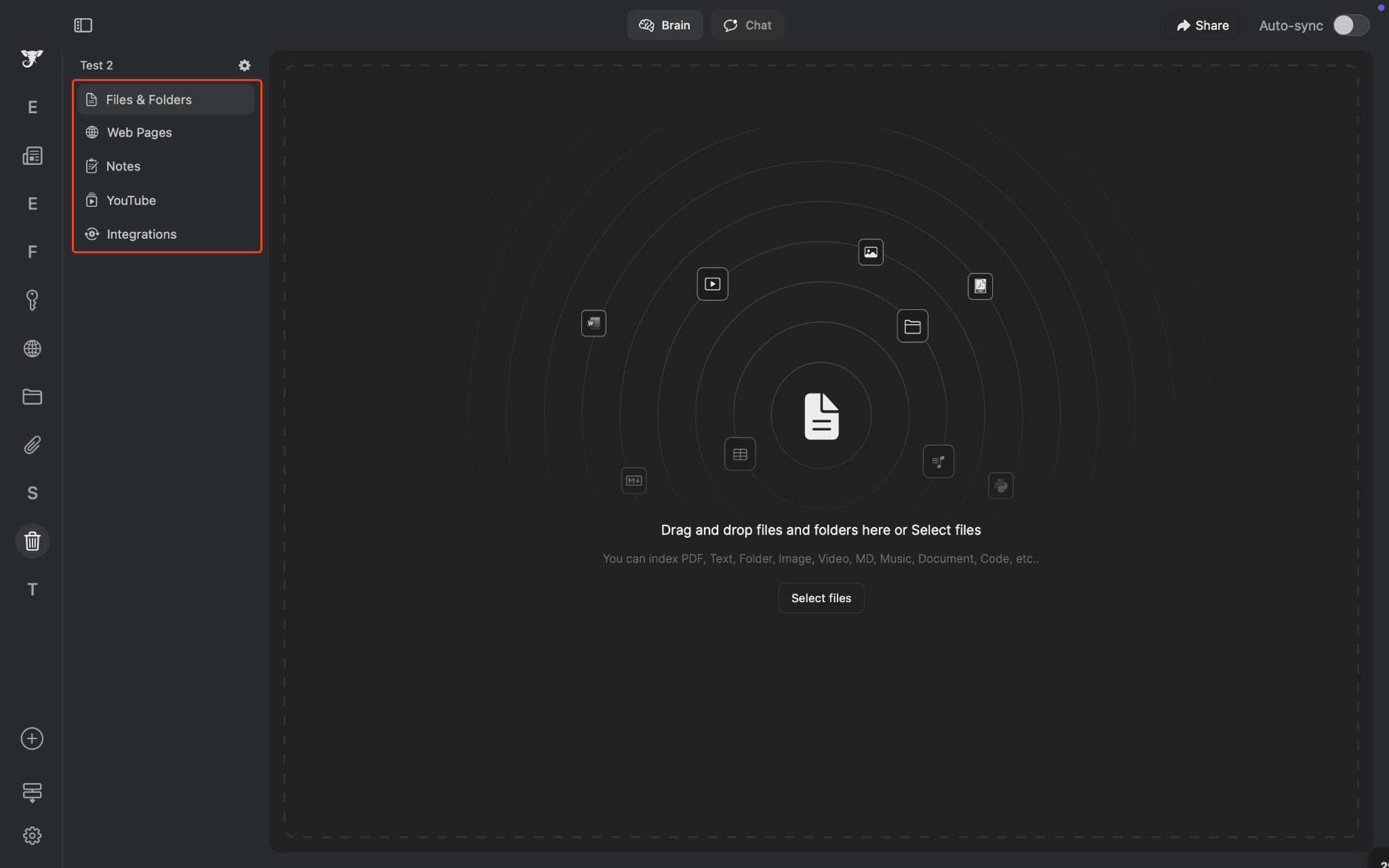This screenshot has height=868, width=1389.
Task: Click the trash bin icon in sidebar
Action: click(x=32, y=541)
